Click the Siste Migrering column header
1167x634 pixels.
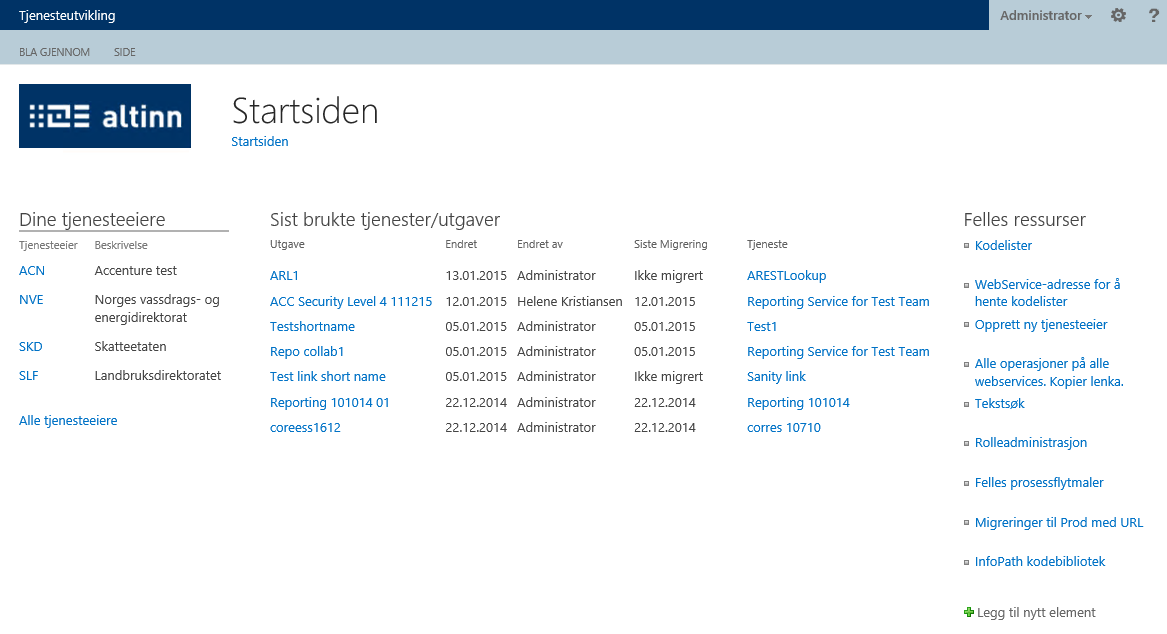[671, 244]
